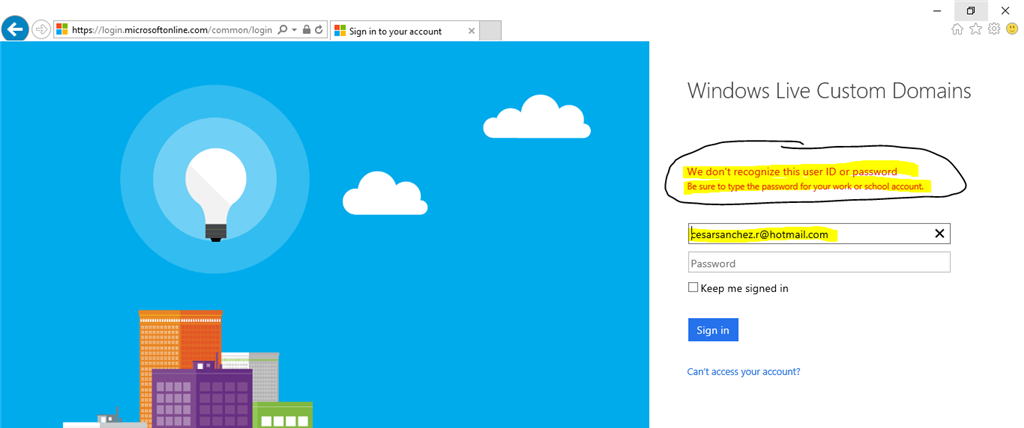Screen dimensions: 1024x428
Task: Restore down the browser window
Action: pos(970,10)
